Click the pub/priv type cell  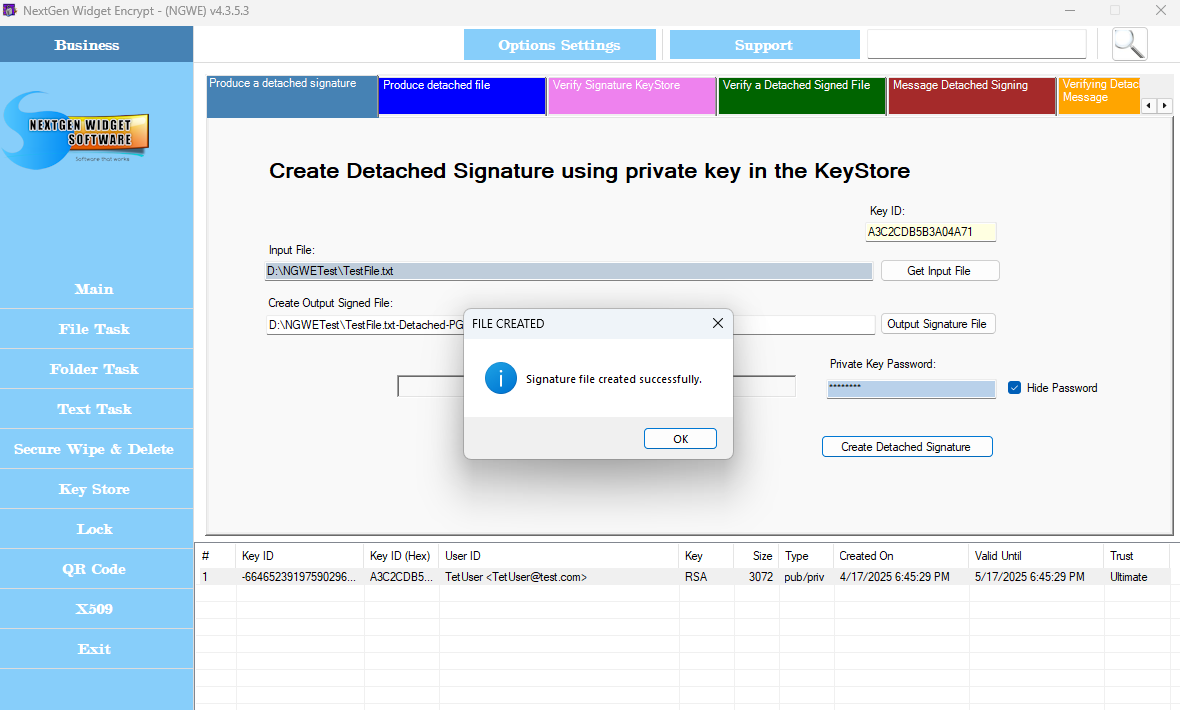806,577
